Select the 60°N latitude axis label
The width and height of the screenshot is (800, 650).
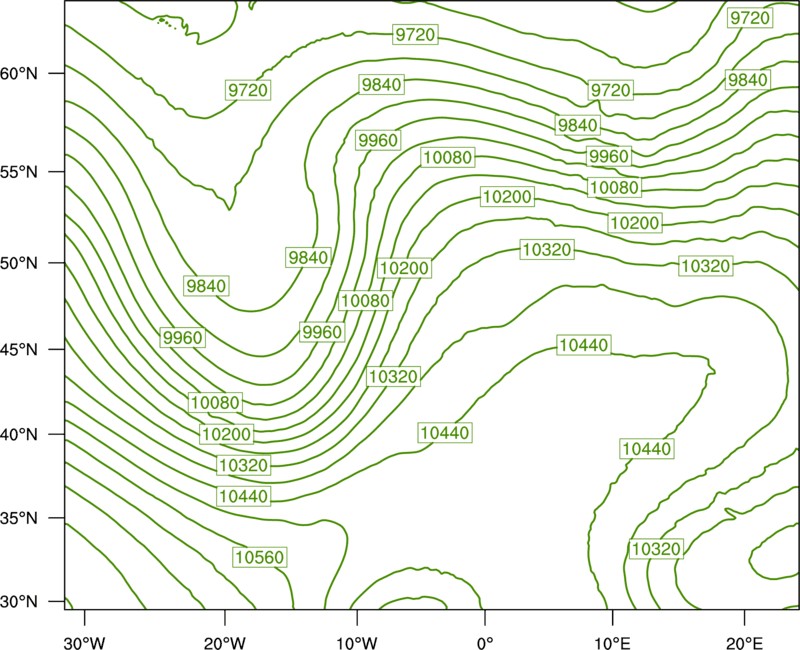[19, 73]
